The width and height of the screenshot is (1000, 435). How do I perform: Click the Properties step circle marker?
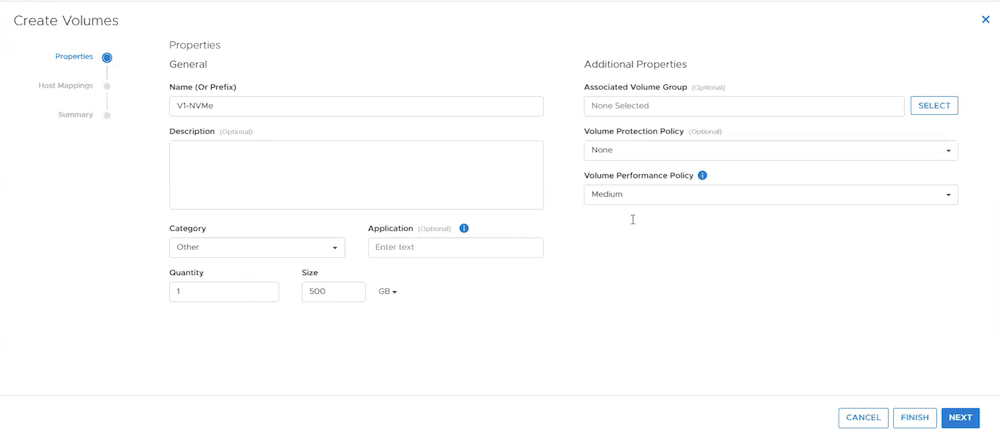coord(107,57)
